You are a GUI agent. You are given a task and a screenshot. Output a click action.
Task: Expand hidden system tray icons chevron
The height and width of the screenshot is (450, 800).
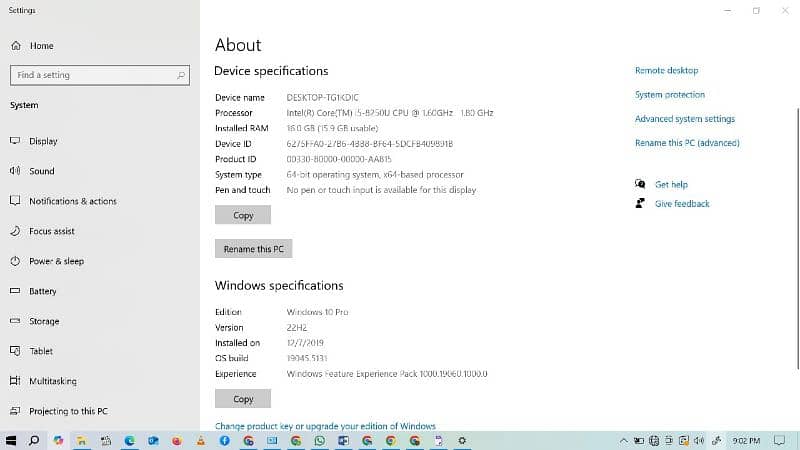pos(623,440)
